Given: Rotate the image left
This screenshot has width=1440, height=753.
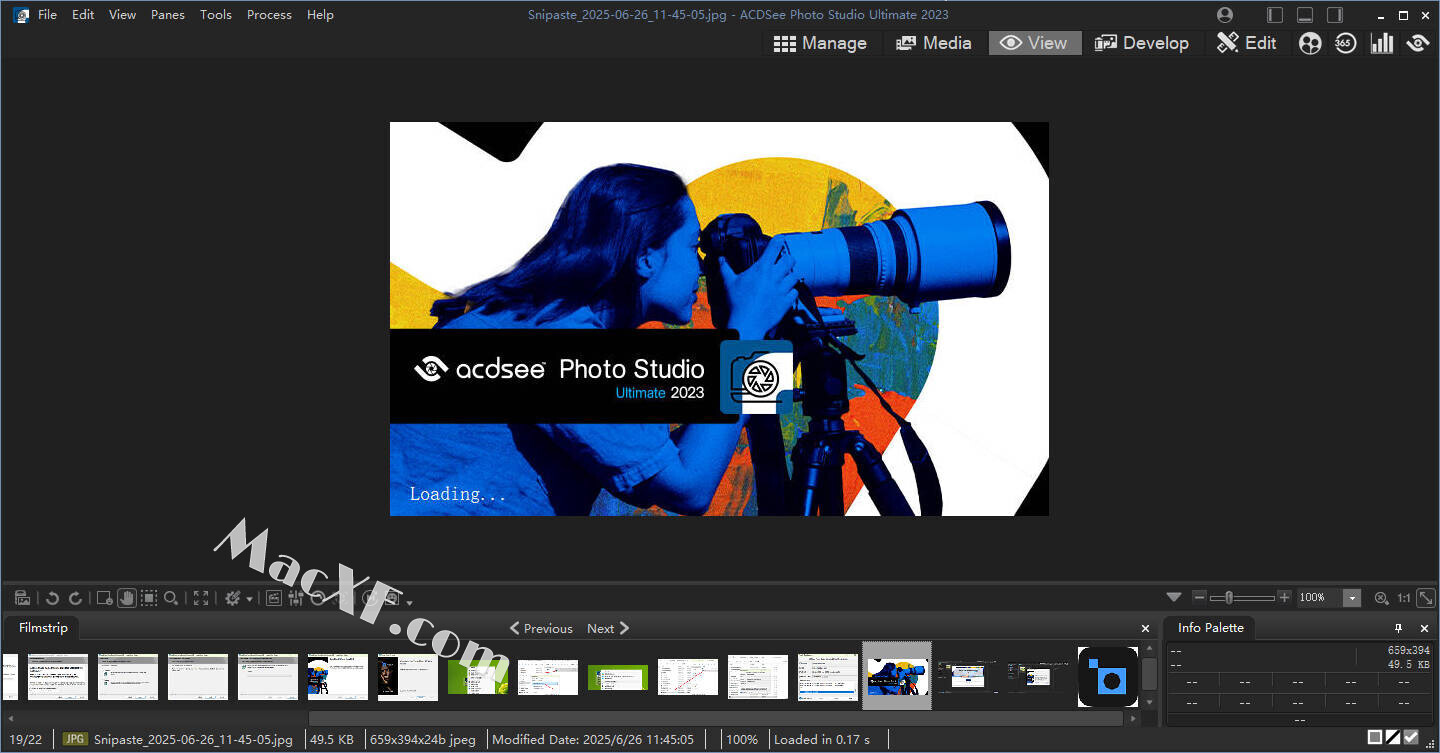Looking at the screenshot, I should click(x=53, y=598).
